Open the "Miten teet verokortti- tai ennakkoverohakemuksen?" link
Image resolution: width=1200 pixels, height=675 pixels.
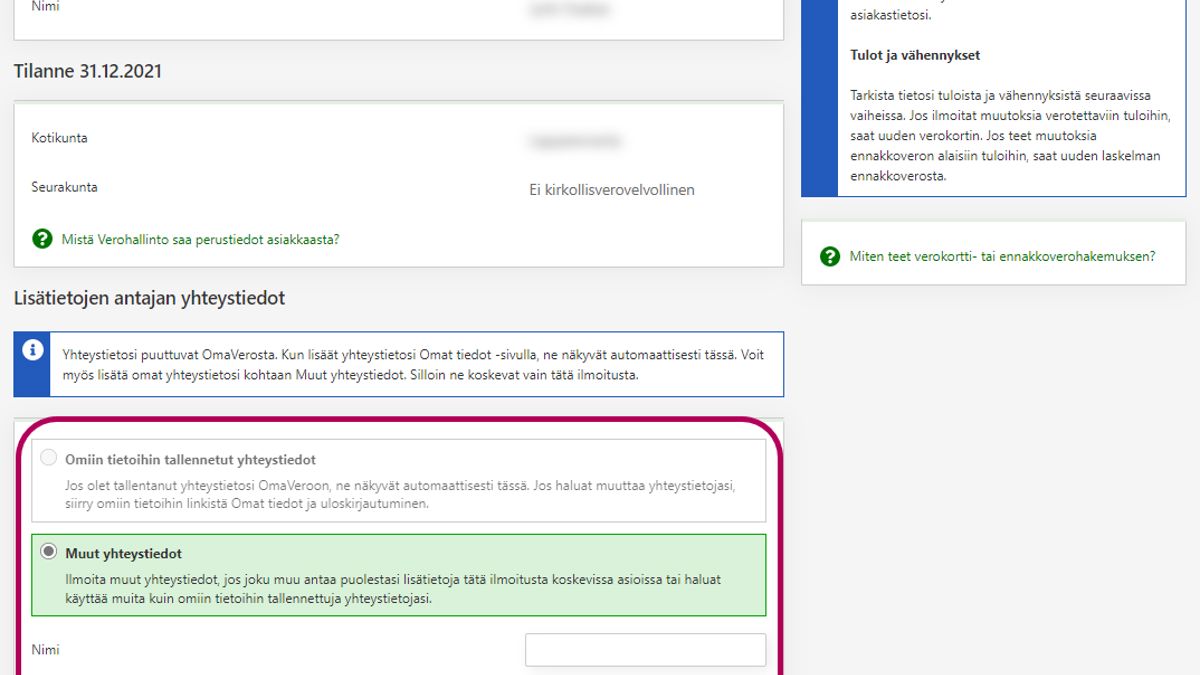[1002, 257]
